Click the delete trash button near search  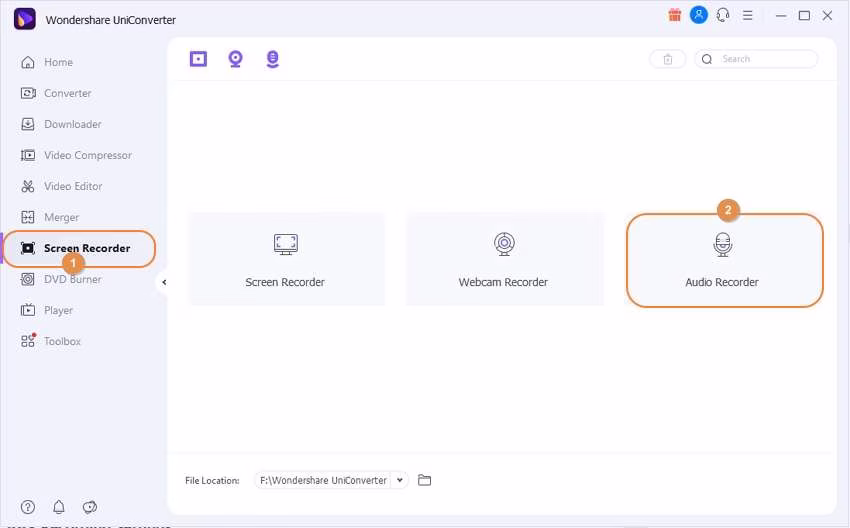[668, 59]
